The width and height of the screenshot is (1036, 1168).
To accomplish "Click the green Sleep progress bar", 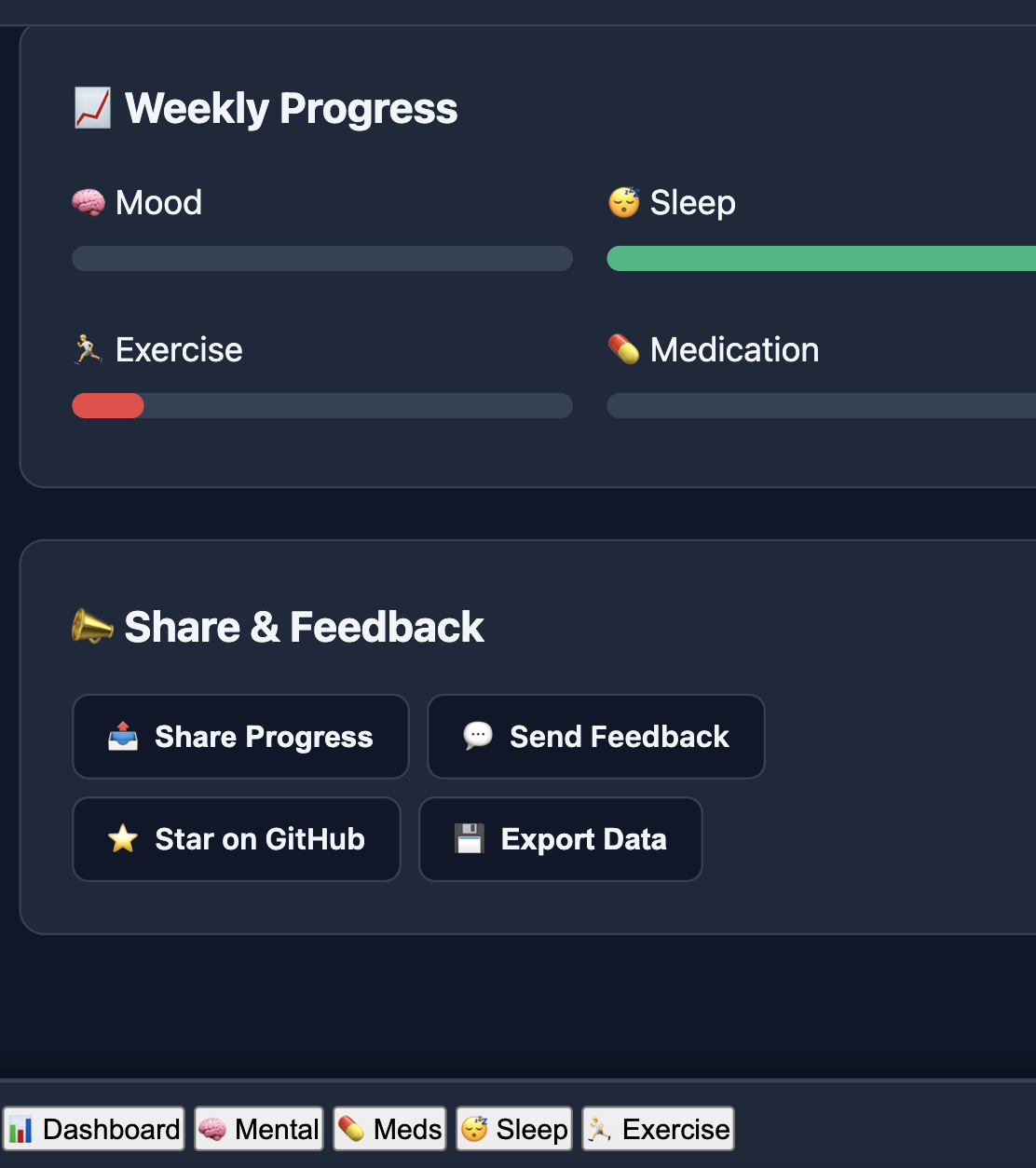I will [x=820, y=258].
